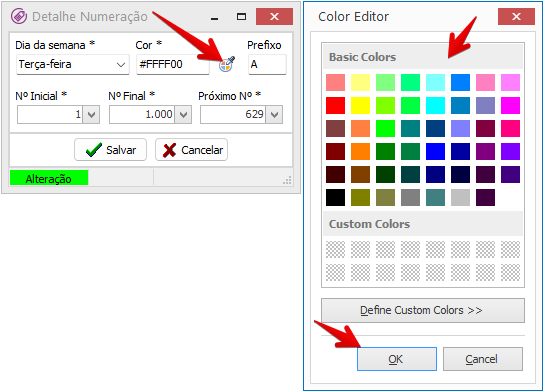The image size is (543, 392).
Task: Open the Nº Inicial dropdown arrow
Action: 91,115
